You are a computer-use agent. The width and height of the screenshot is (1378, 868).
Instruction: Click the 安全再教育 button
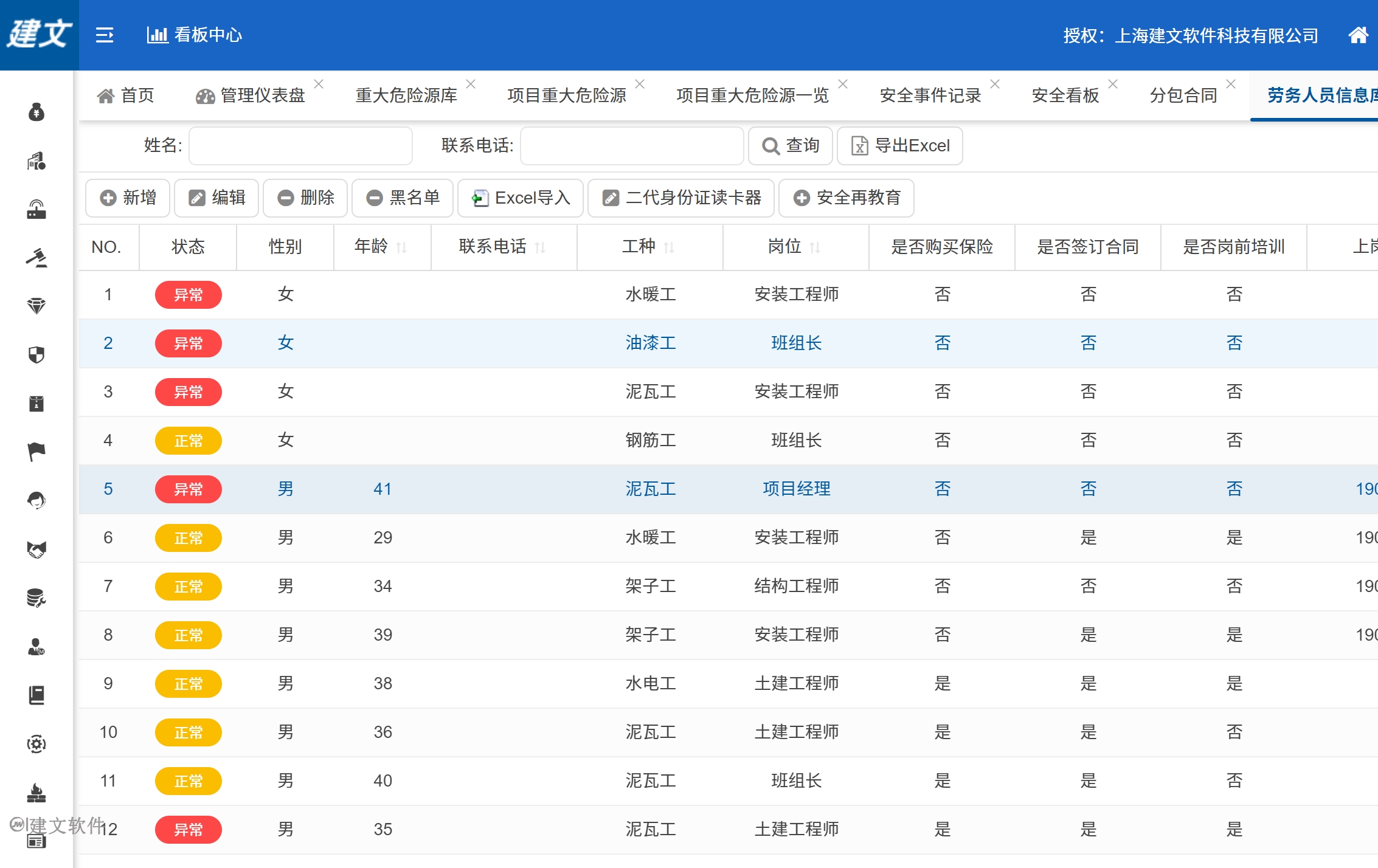[847, 198]
